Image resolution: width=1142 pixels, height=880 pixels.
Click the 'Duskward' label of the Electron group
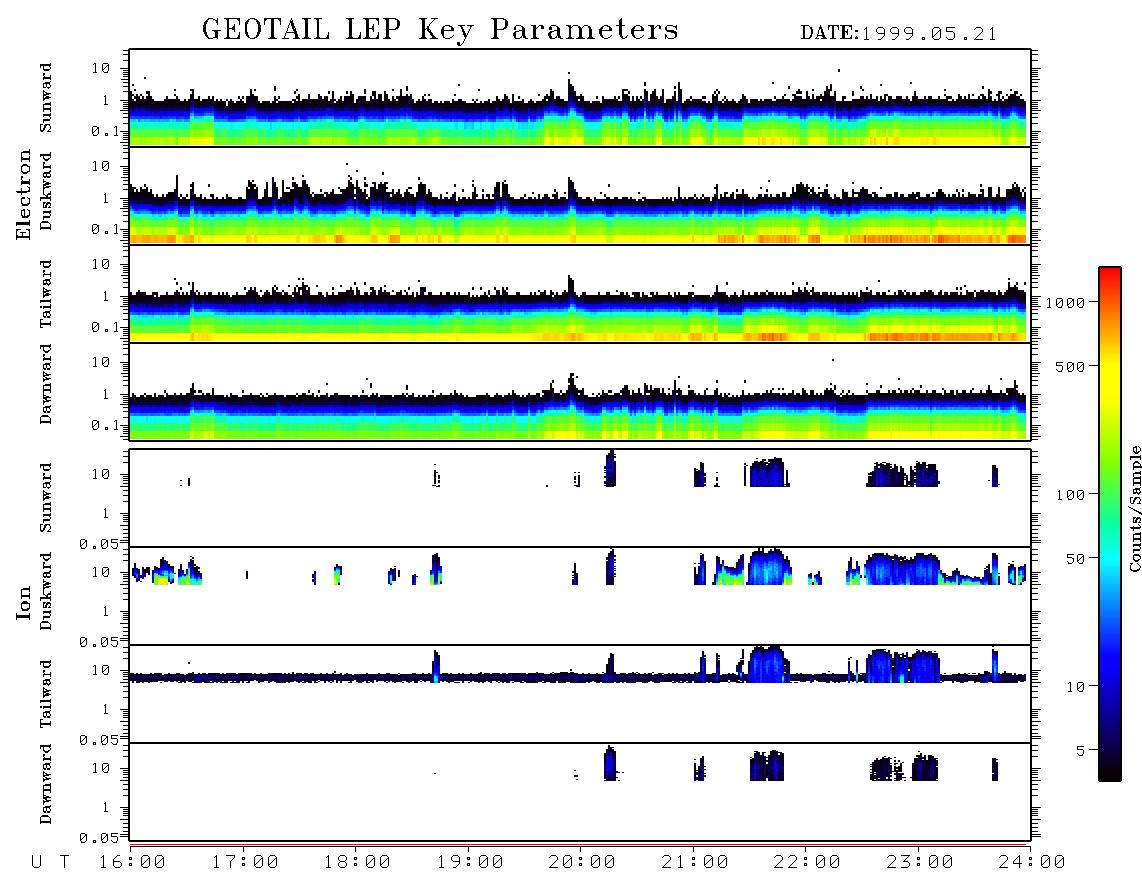(x=46, y=191)
